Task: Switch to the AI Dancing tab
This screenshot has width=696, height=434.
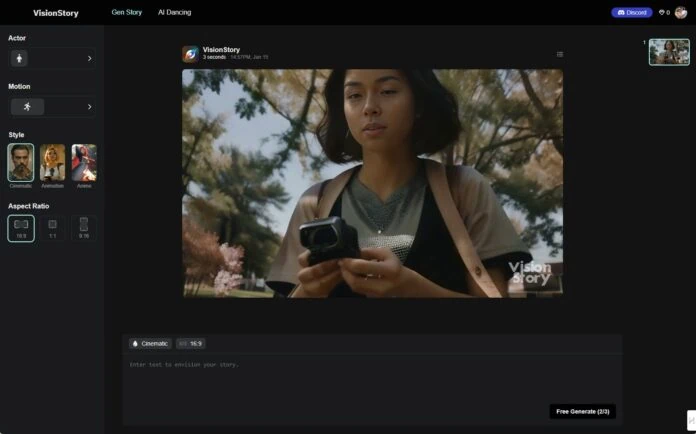Action: pos(174,12)
